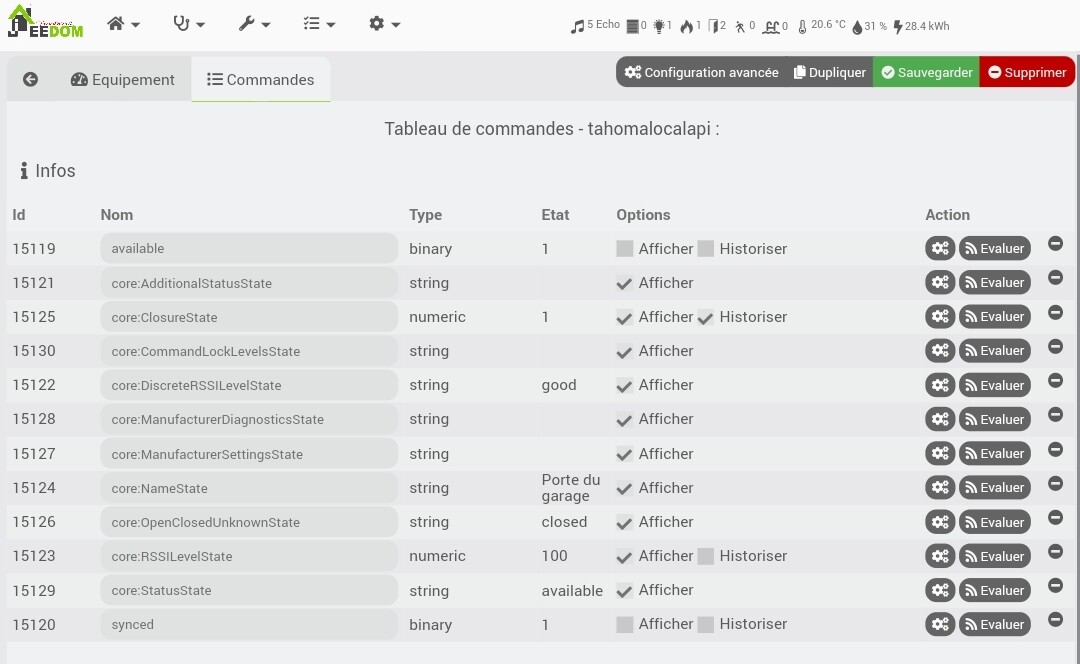Click the lightning power summary icon
The image size is (1080, 664).
point(897,26)
